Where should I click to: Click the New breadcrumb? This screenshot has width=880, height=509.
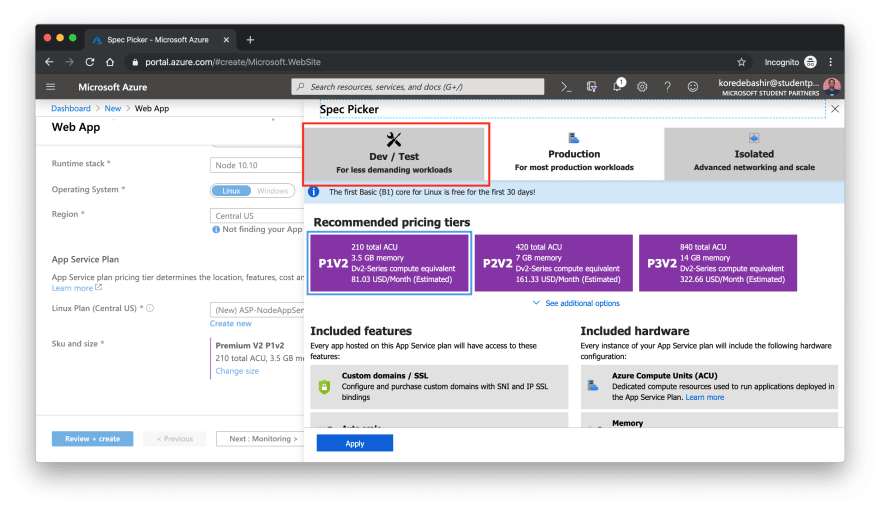[113, 108]
